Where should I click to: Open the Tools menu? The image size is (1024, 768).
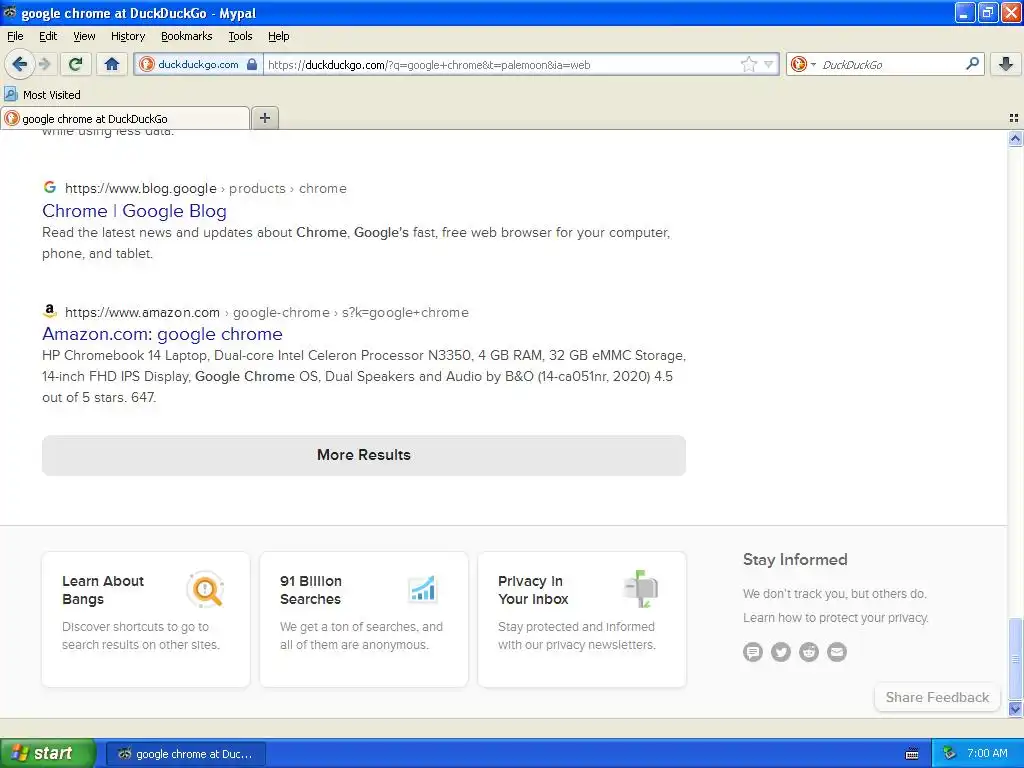point(240,36)
